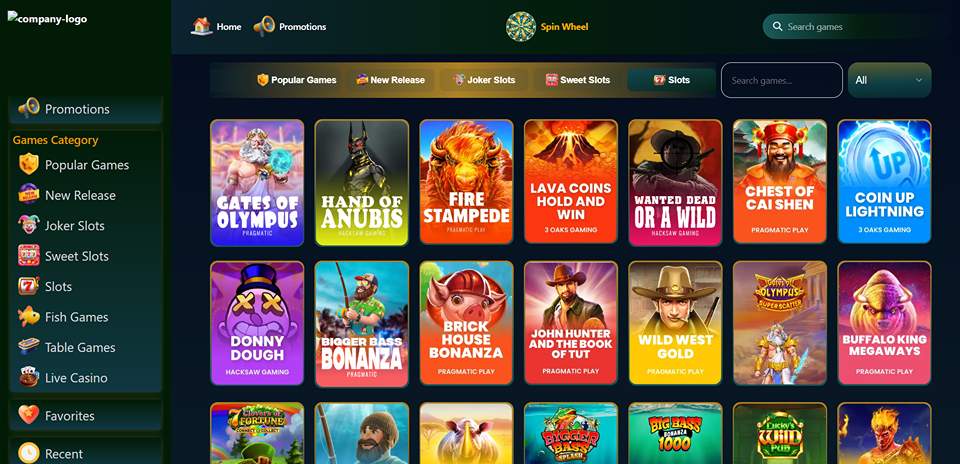Open the Popular Games tab
Viewport: 960px width, 464px height.
[297, 80]
